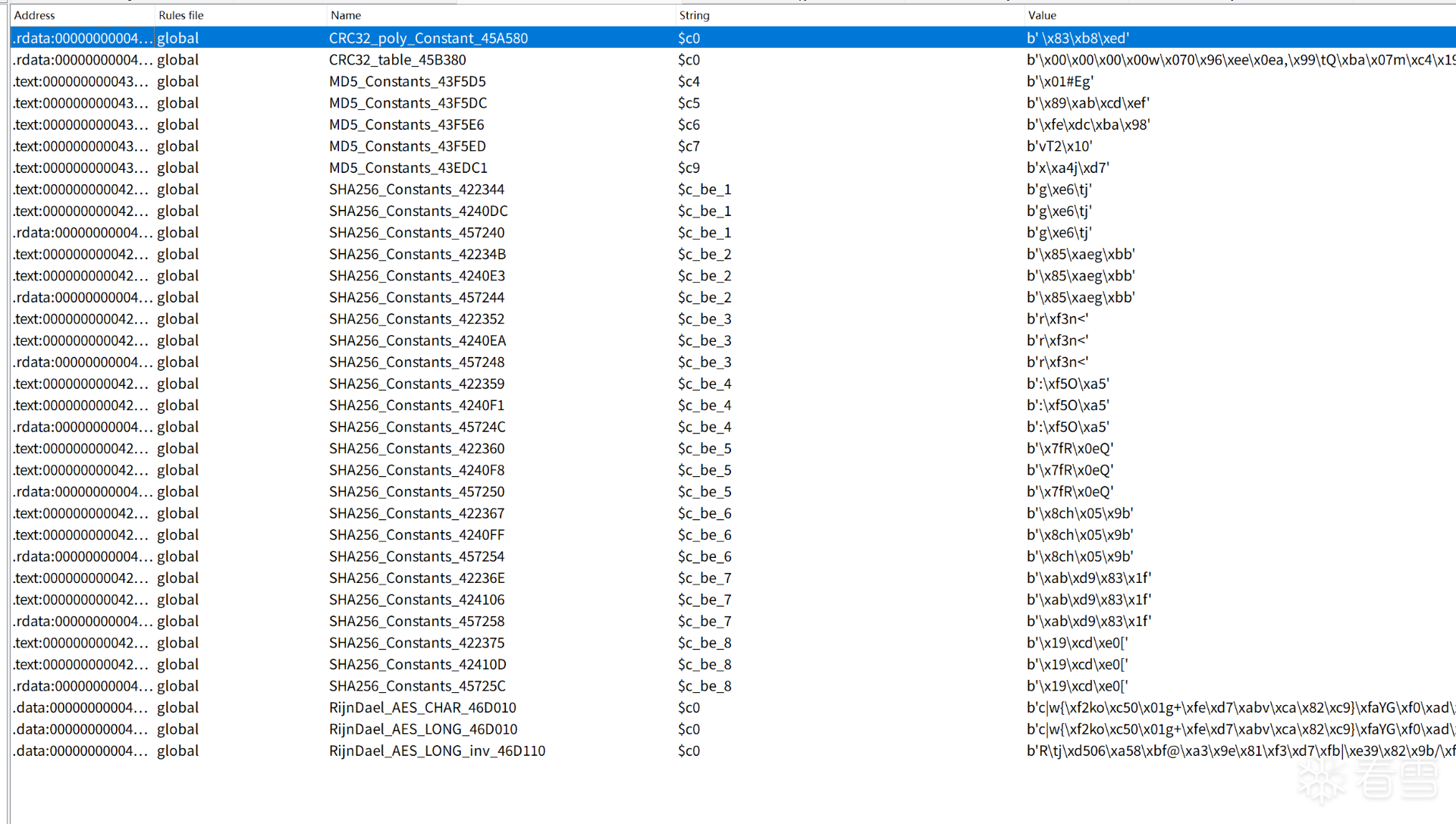This screenshot has height=824, width=1456.
Task: Sort by Rules file column header
Action: (x=180, y=15)
